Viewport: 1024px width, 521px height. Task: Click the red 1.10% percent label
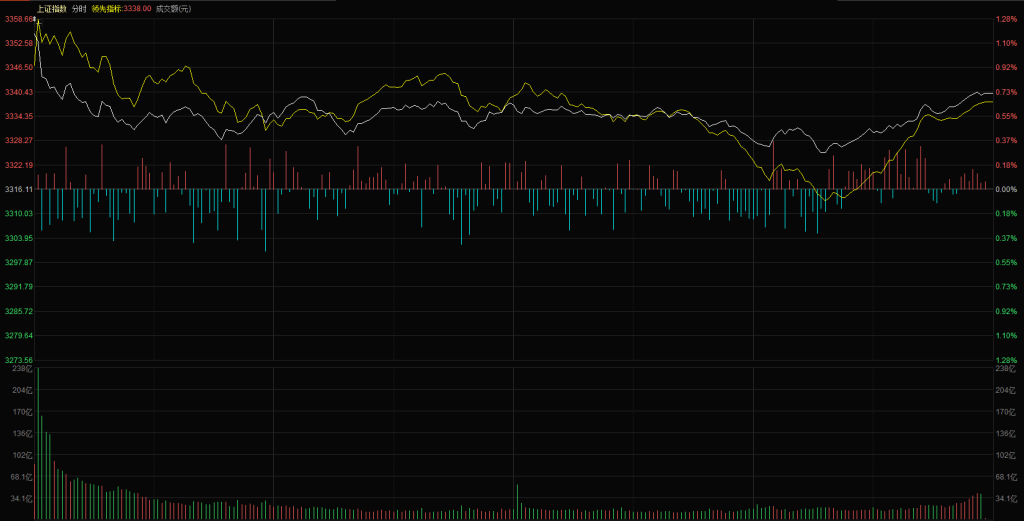tap(1006, 43)
